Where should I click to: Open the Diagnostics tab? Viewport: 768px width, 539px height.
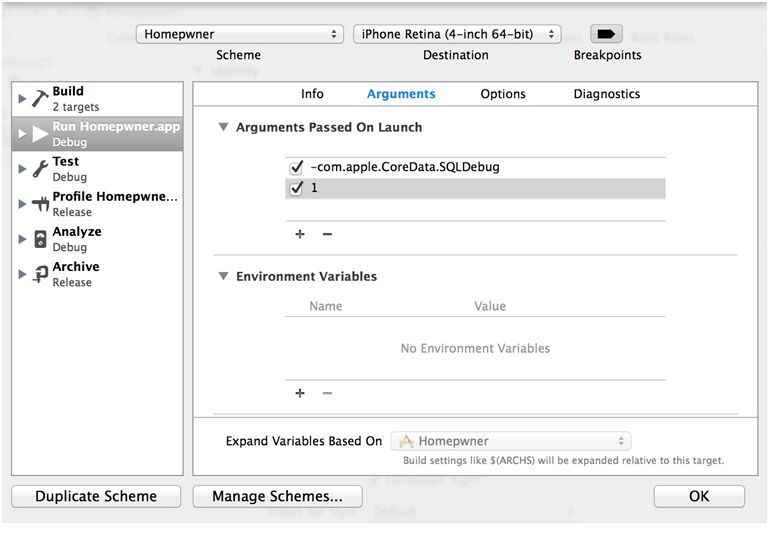(x=606, y=94)
